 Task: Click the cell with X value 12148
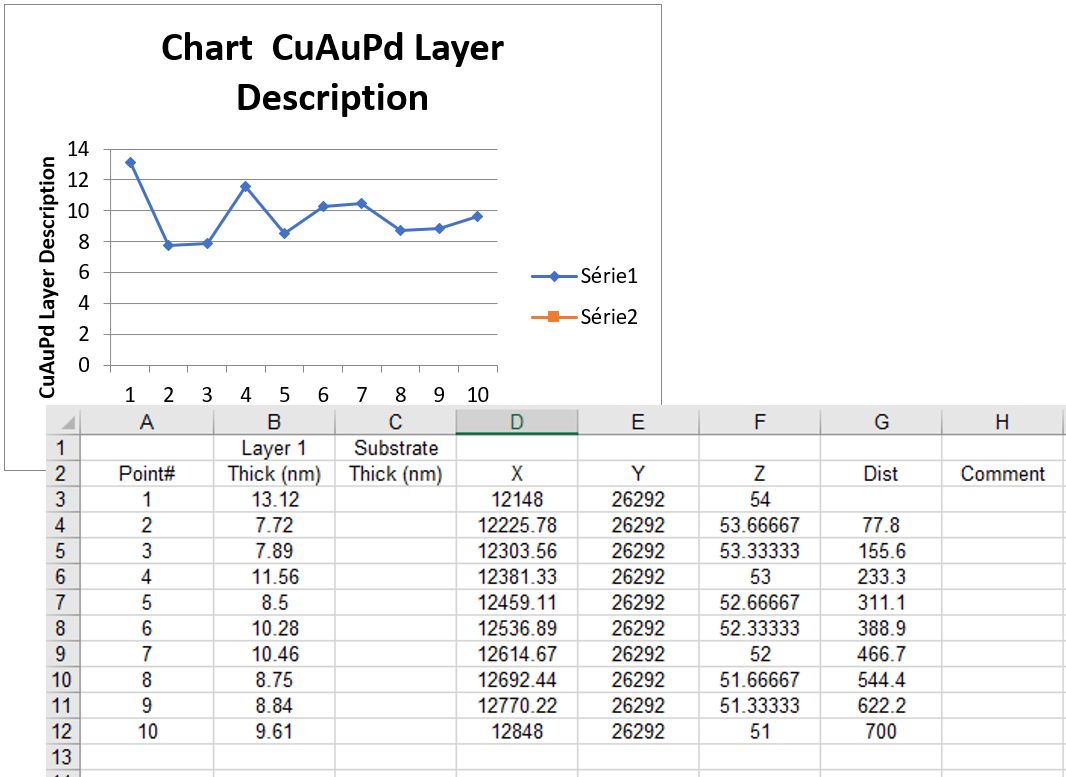point(516,499)
